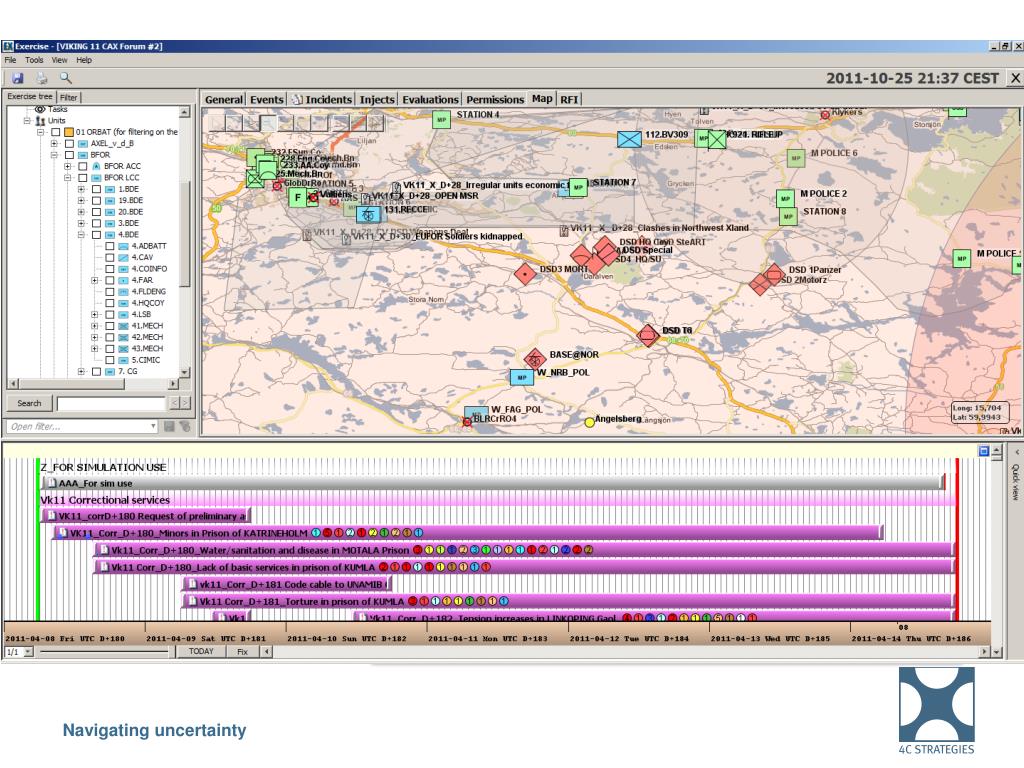Enable the 4.ADBATT checkbox
1024x768 pixels.
pos(110,246)
